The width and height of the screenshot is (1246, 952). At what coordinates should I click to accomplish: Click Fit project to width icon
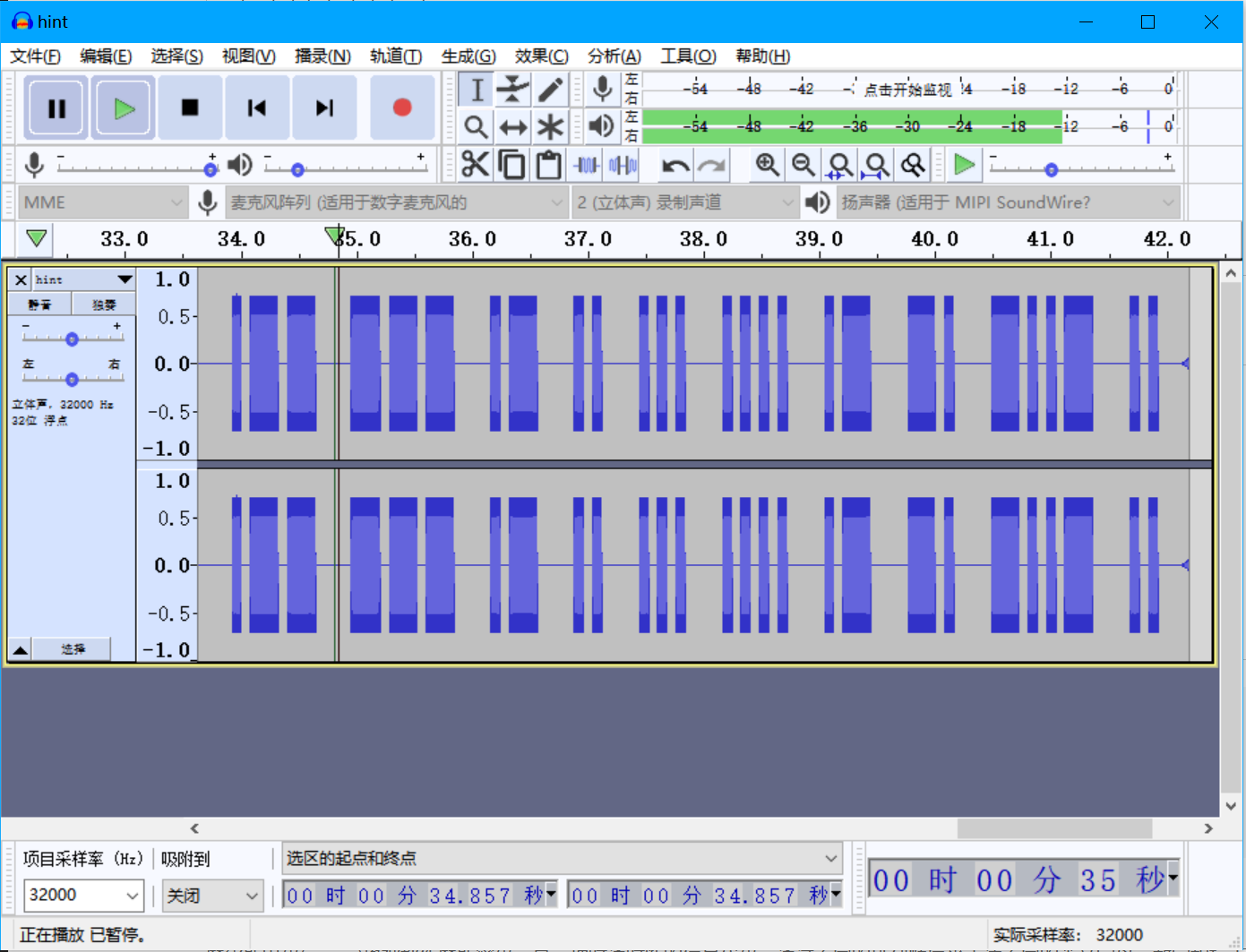click(x=876, y=165)
